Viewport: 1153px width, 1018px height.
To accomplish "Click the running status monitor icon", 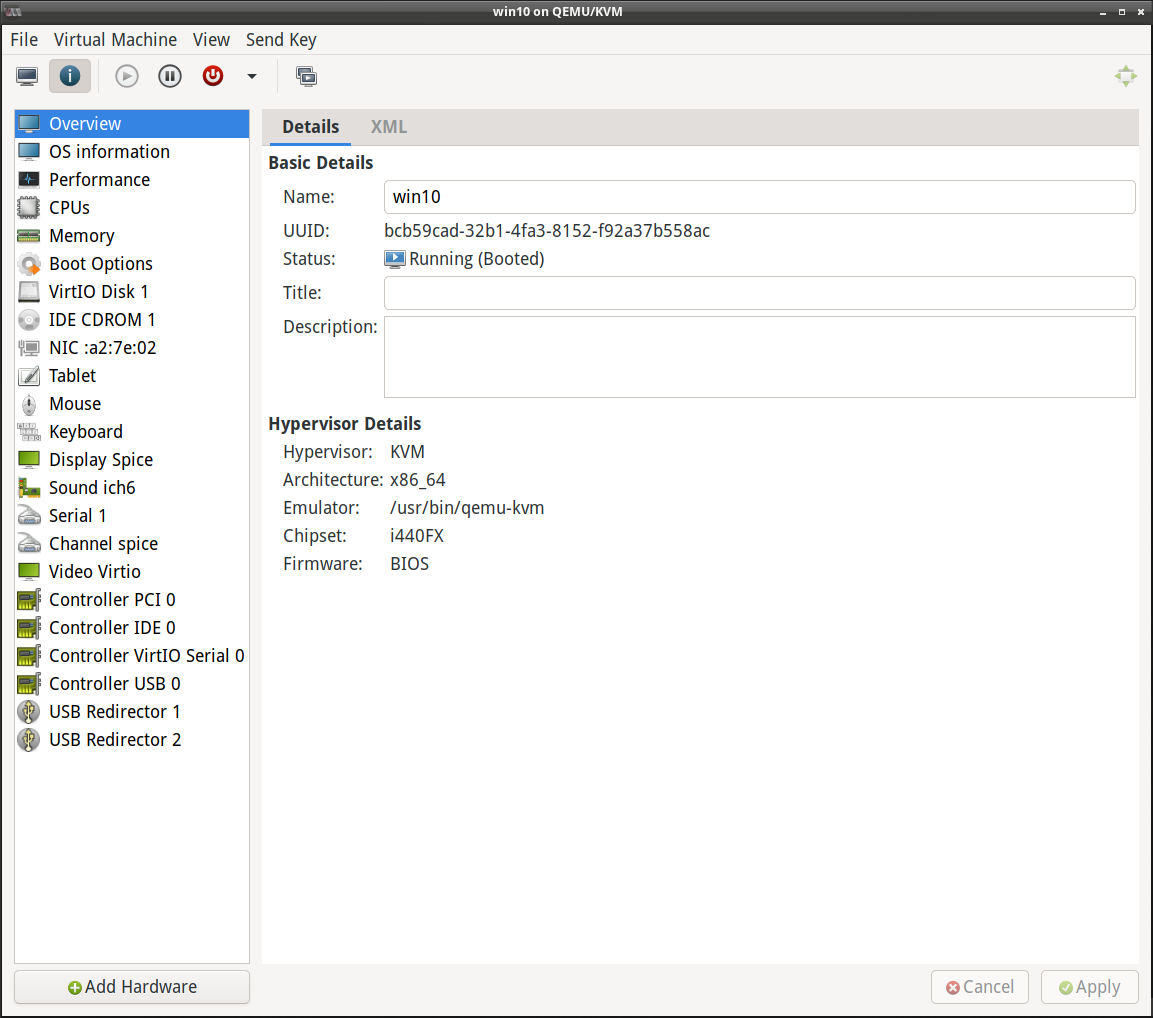I will coord(395,259).
